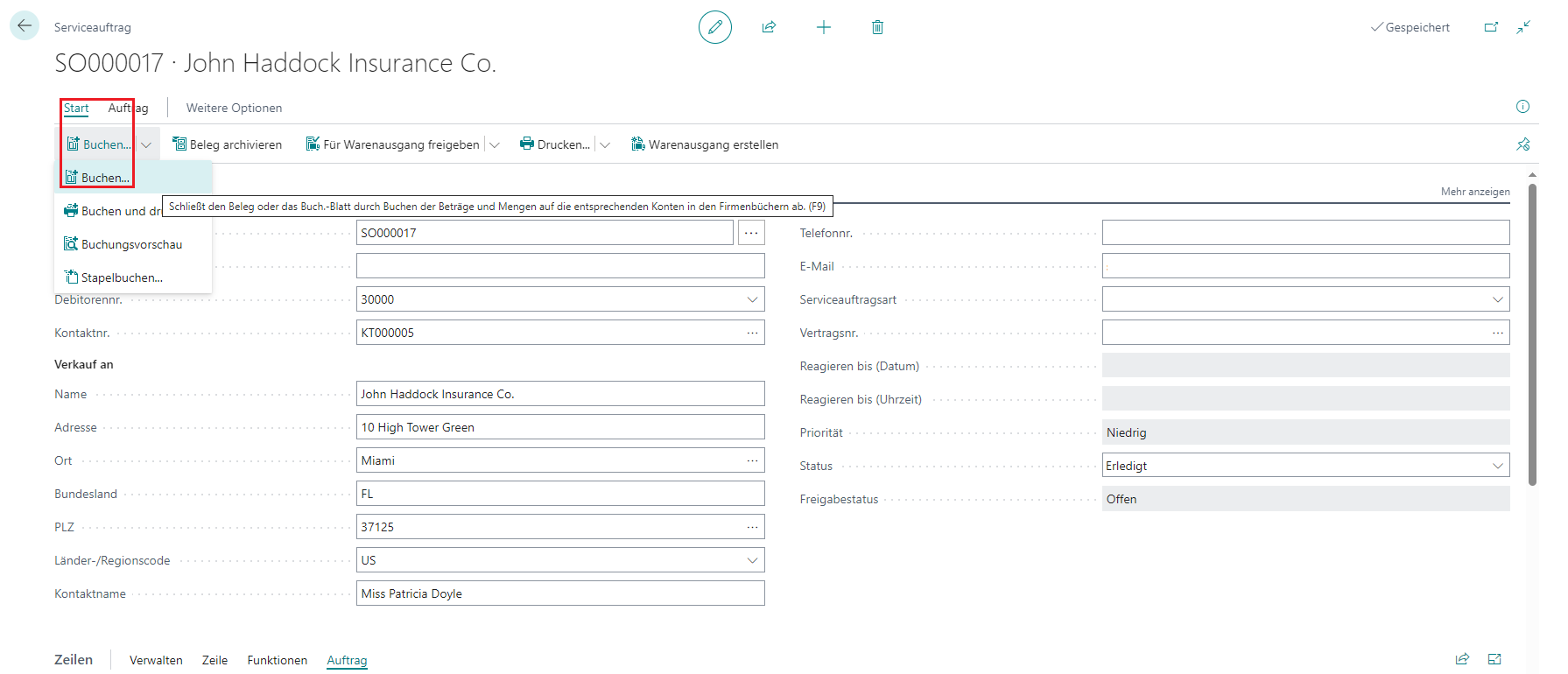Click the Mehr anzeigen link
1568x674 pixels.
[x=1475, y=192]
